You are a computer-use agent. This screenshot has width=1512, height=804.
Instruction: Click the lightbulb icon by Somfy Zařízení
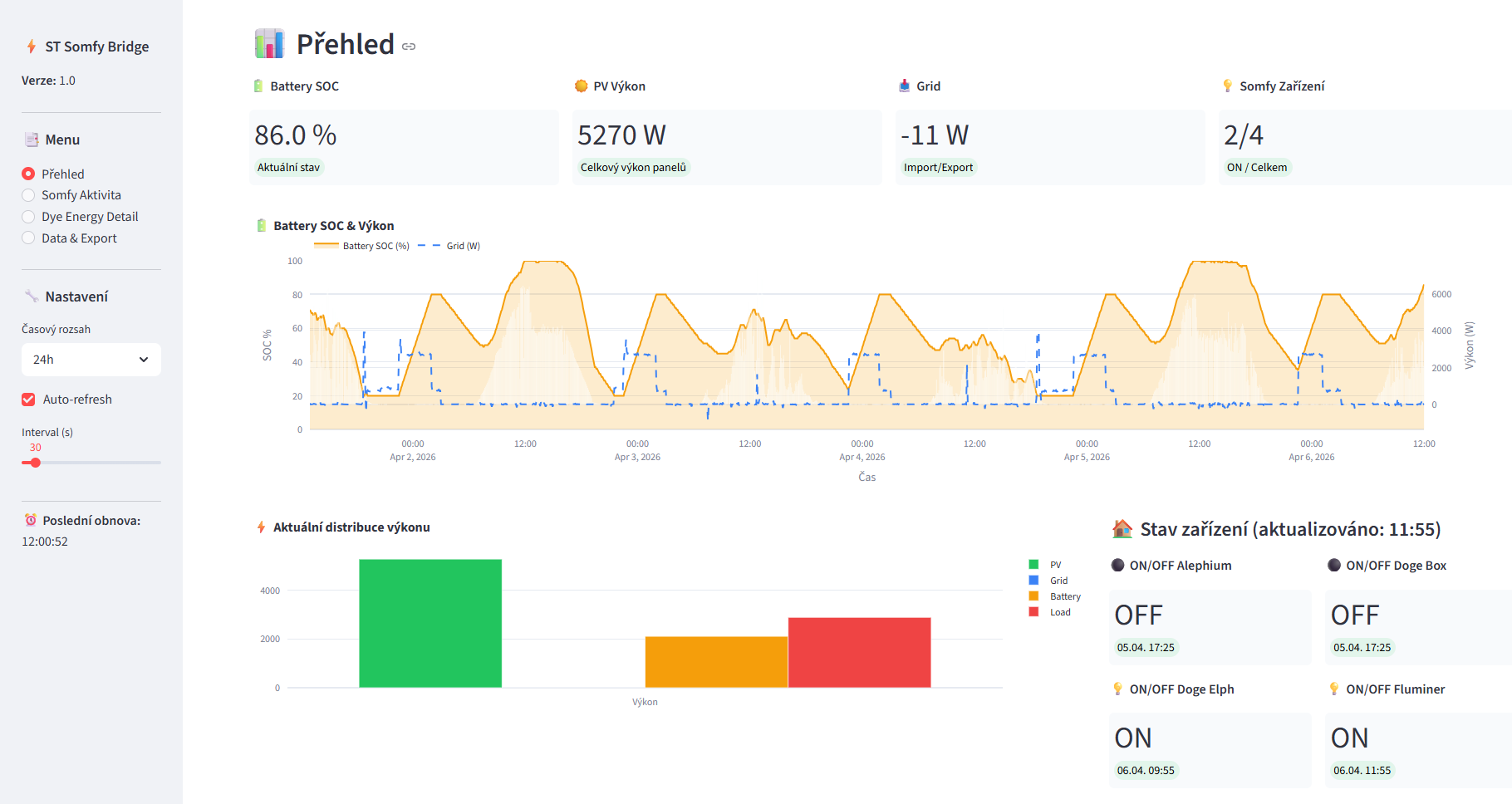tap(1228, 86)
